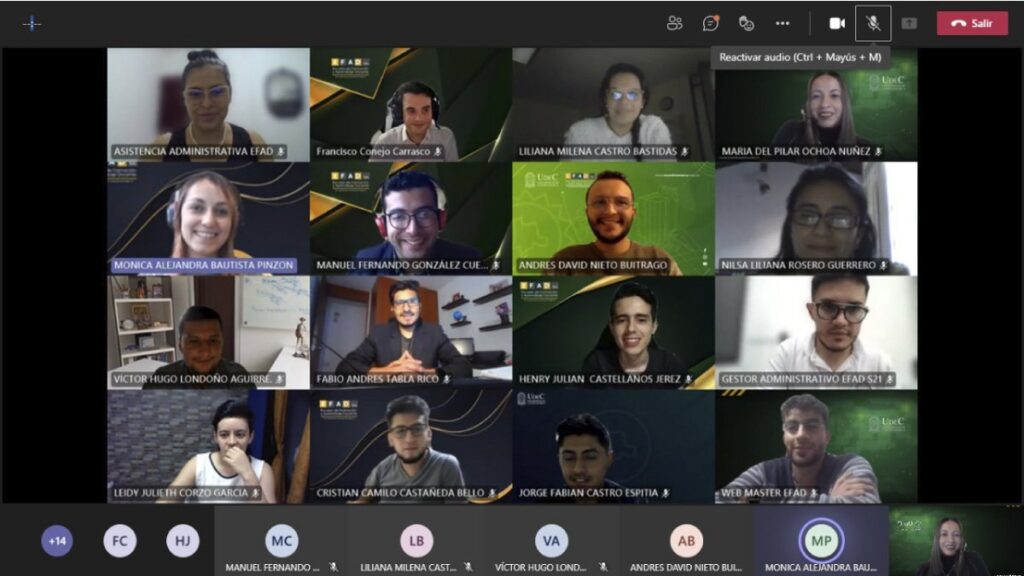Viewport: 1024px width, 576px height.
Task: Click the MC avatar for Manuel Fernando
Action: pos(281,541)
